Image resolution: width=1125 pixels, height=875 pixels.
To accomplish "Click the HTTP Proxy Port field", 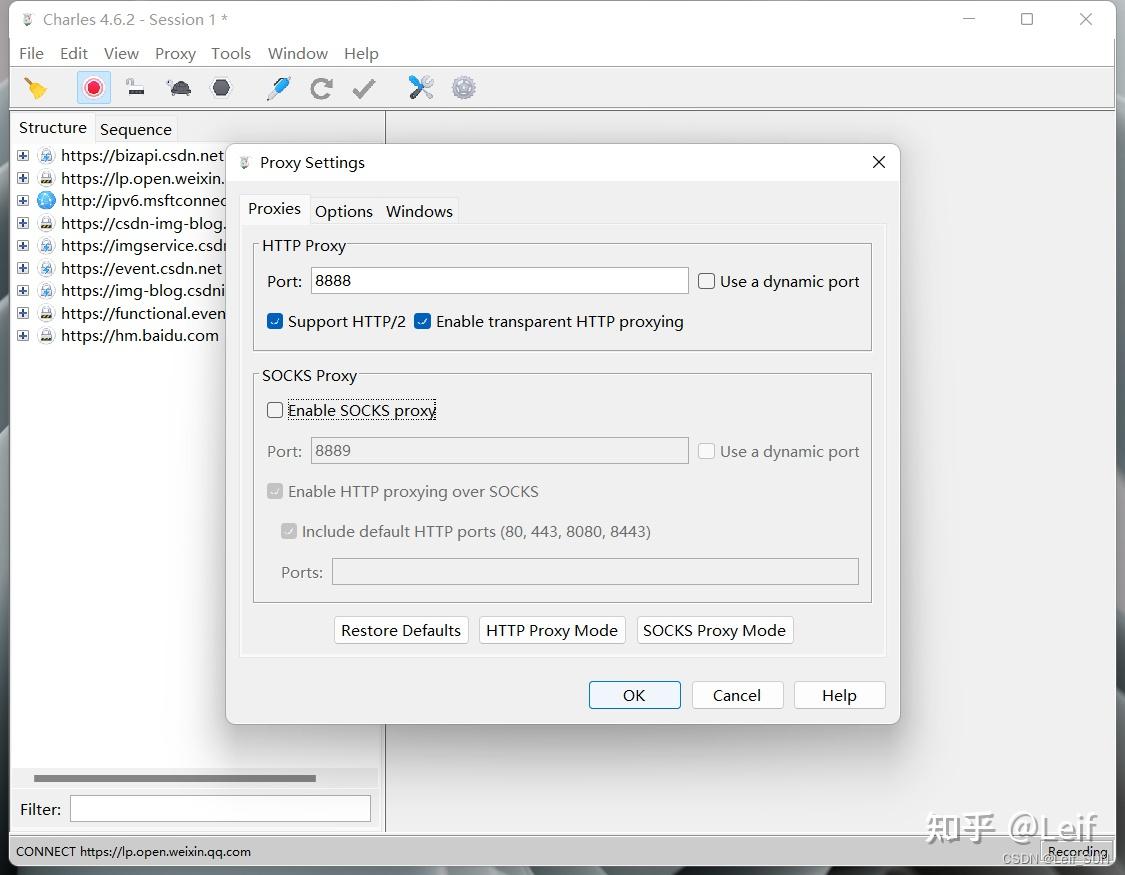I will (499, 280).
